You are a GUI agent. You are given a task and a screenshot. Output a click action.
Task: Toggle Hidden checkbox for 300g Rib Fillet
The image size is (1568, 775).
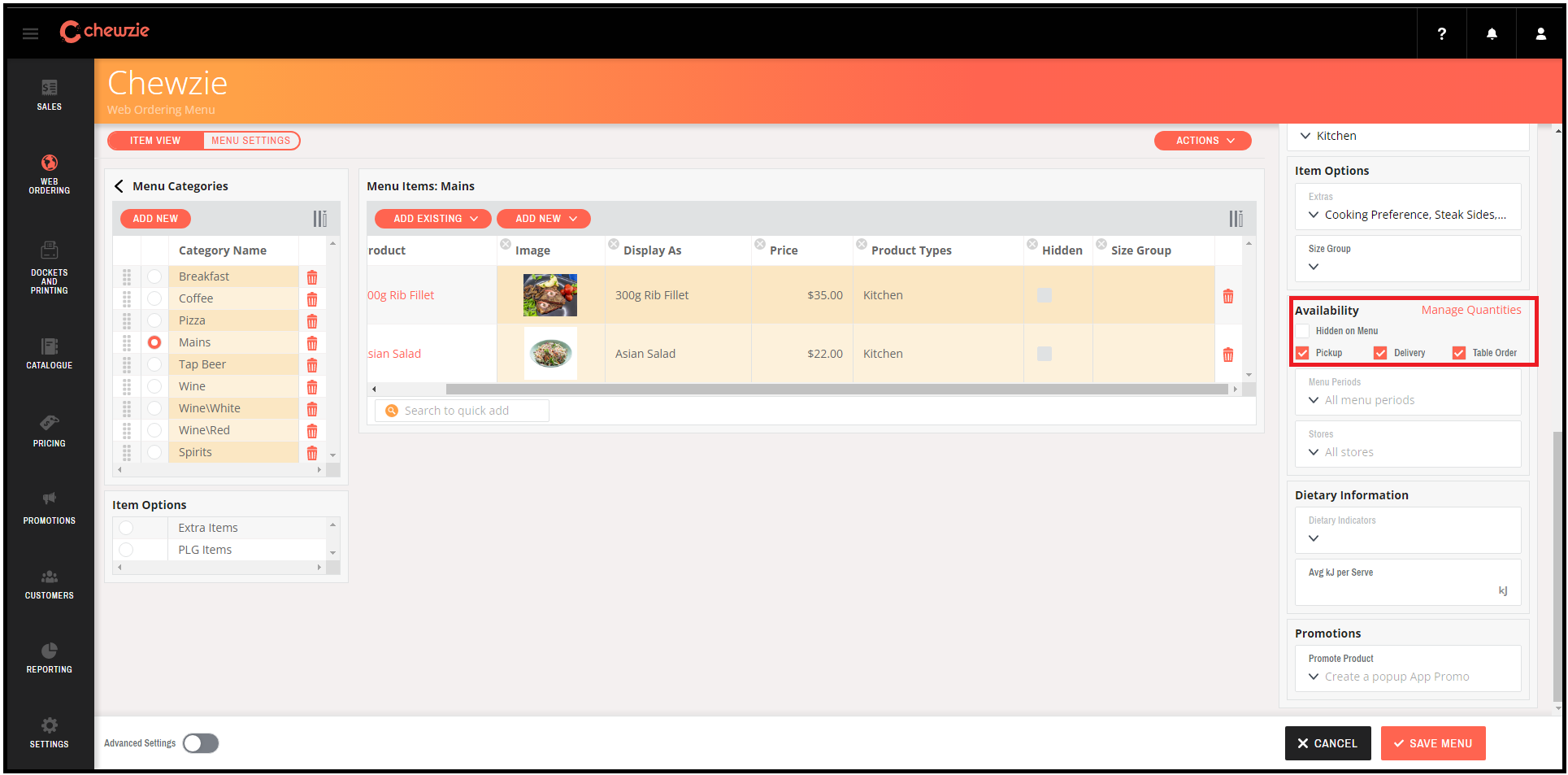click(x=1045, y=295)
